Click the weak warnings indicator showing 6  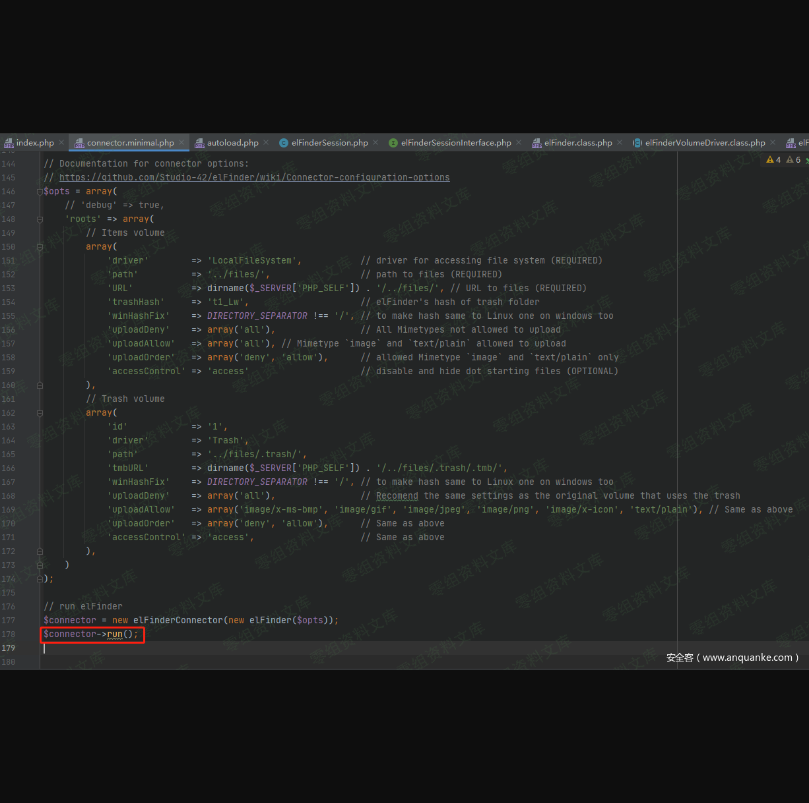coord(792,160)
